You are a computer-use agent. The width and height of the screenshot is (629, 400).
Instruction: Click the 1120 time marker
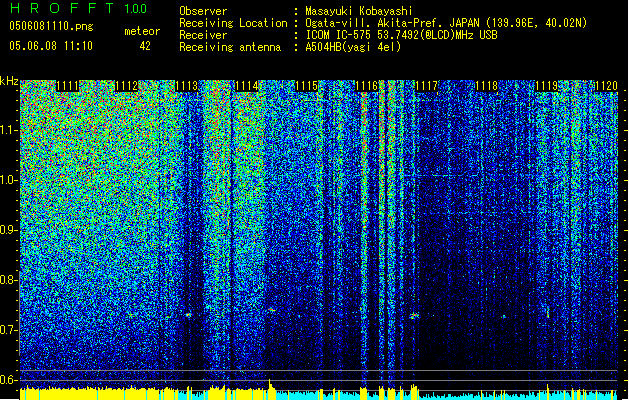(x=606, y=86)
